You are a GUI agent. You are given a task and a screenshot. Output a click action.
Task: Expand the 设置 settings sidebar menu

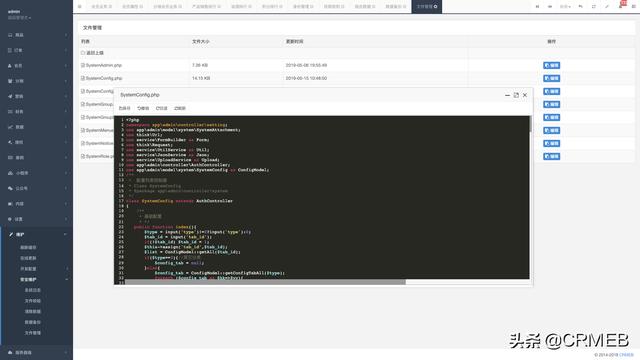[x=37, y=219]
